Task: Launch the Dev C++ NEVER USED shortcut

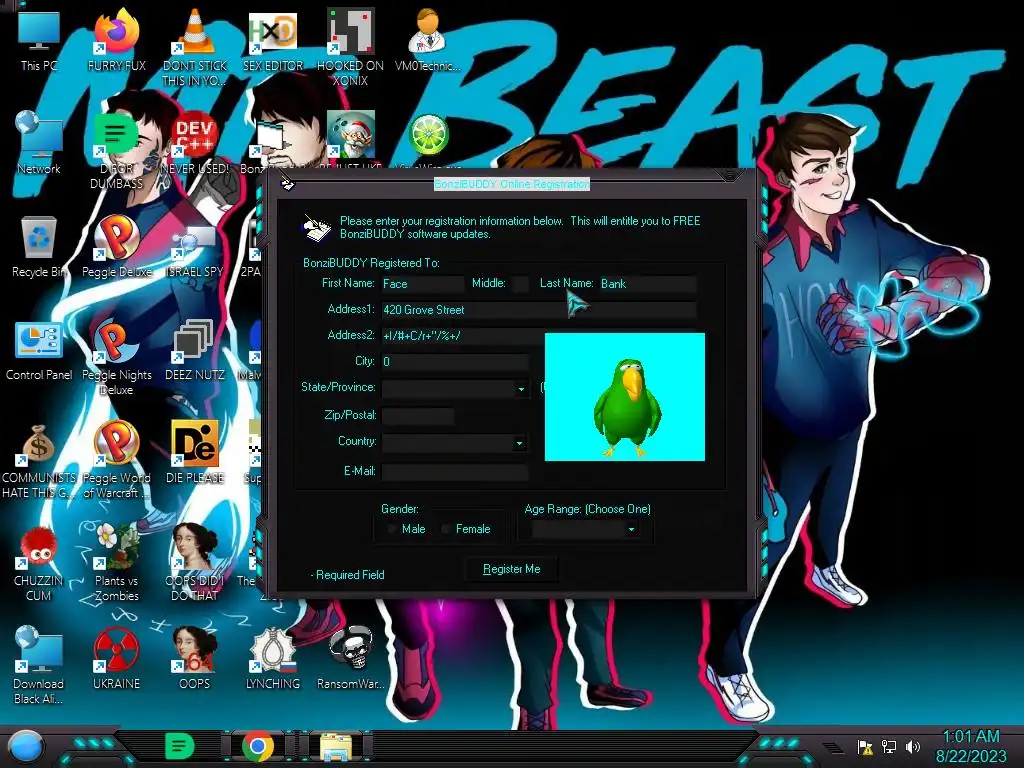Action: click(195, 143)
